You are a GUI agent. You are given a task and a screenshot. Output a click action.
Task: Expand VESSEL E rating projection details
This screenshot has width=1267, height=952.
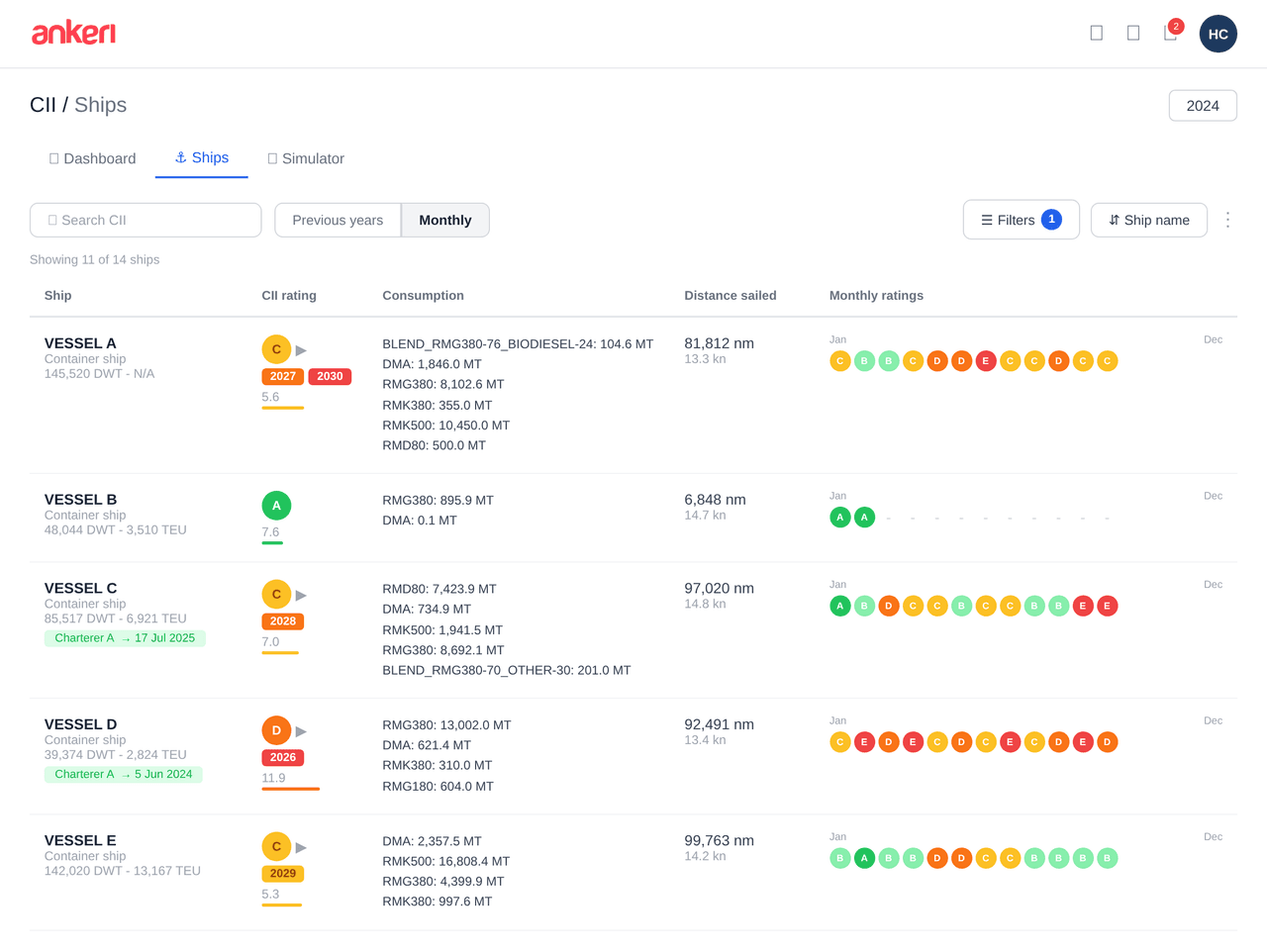coord(301,846)
